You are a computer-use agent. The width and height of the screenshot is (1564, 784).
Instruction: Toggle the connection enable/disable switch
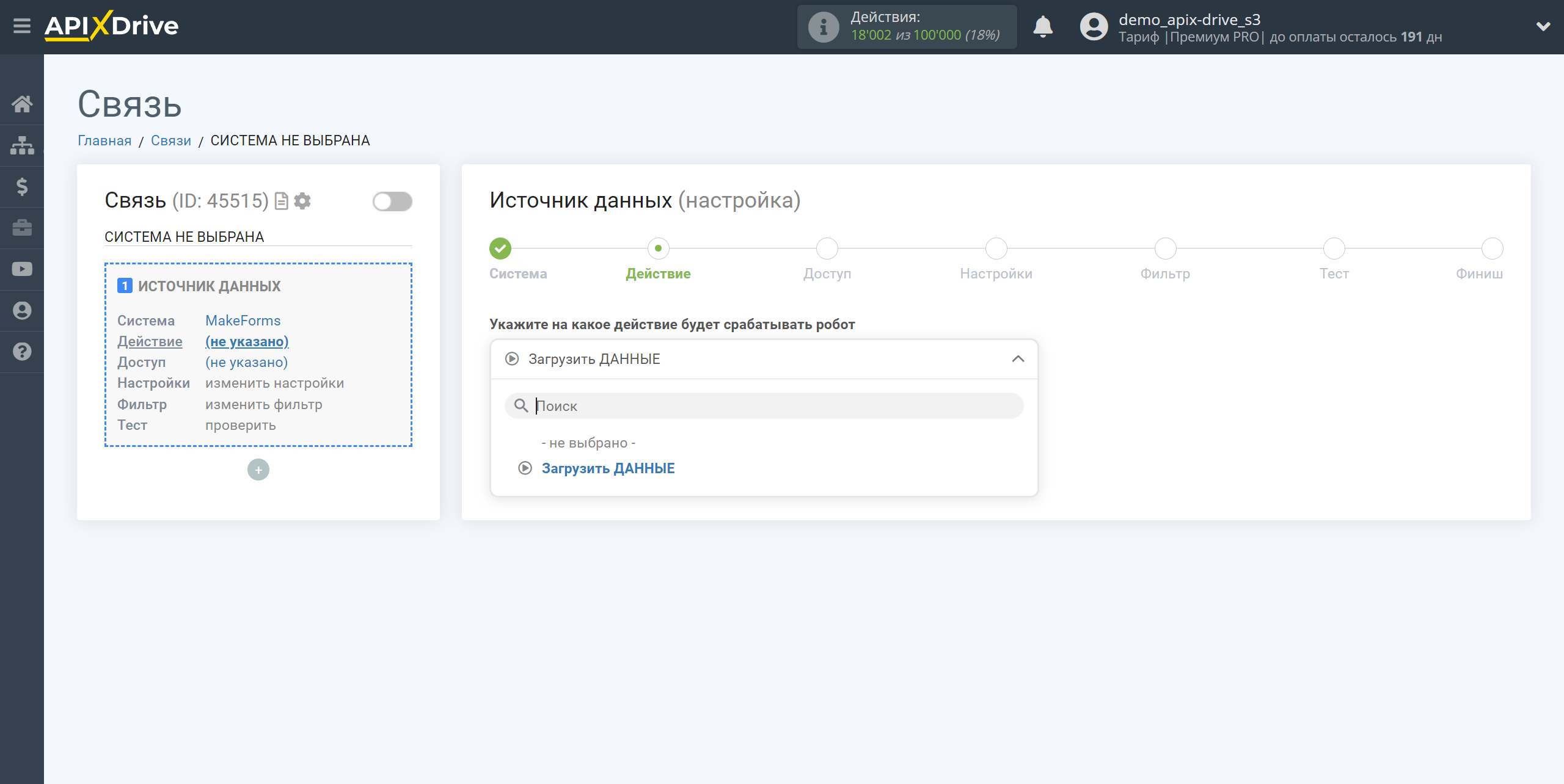pyautogui.click(x=391, y=202)
